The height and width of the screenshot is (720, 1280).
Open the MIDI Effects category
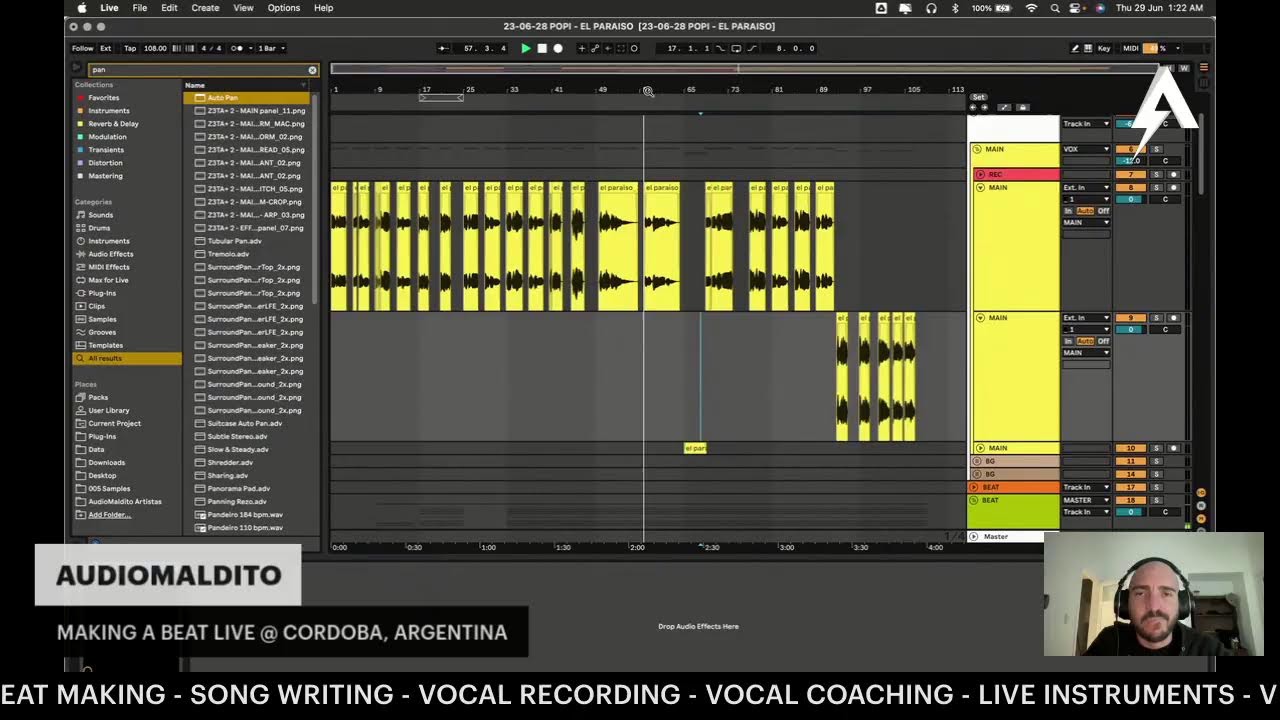[x=108, y=267]
